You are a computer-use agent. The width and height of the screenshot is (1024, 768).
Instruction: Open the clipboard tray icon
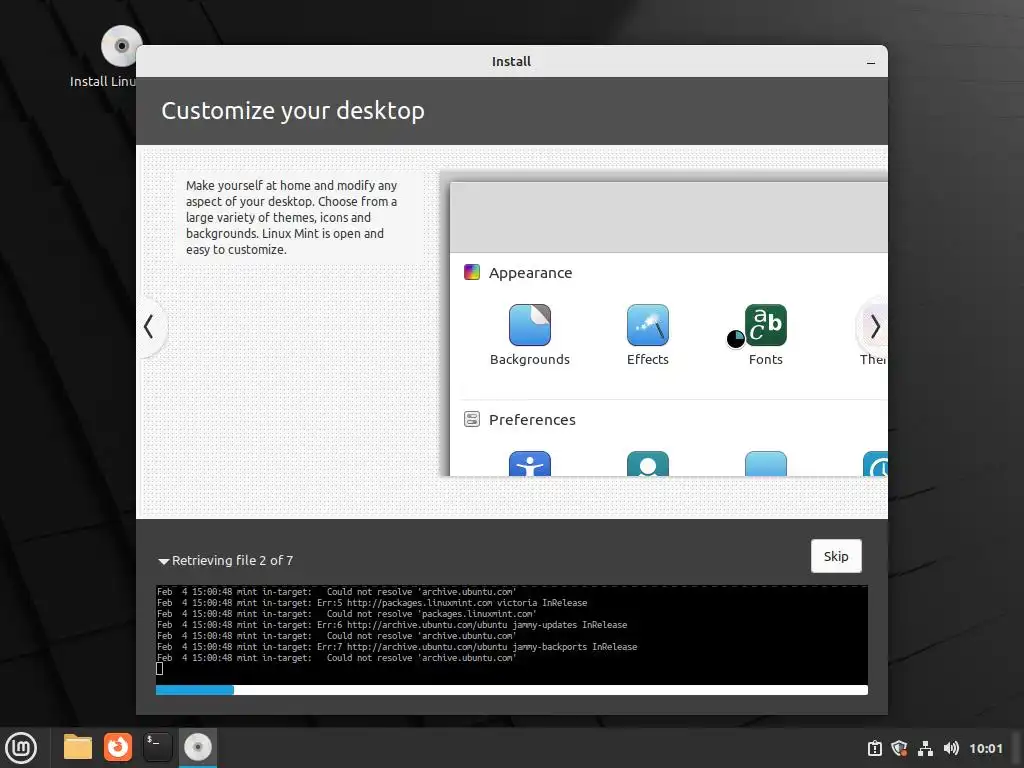click(875, 748)
